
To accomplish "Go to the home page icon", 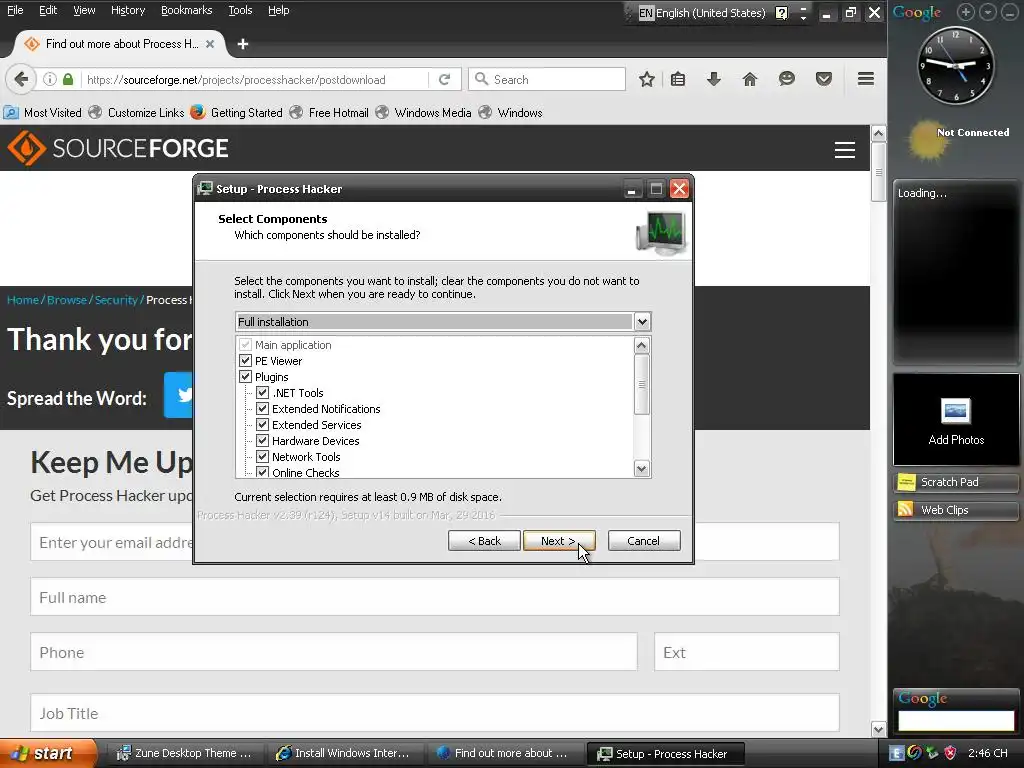I will coord(750,80).
